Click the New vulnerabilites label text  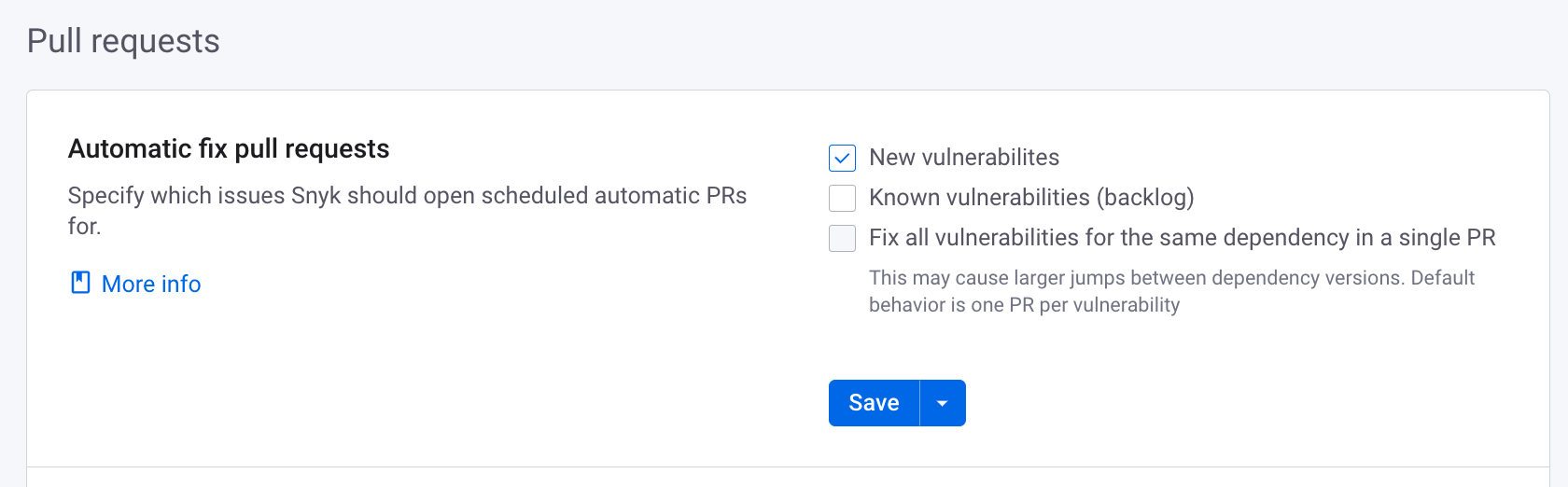click(964, 158)
